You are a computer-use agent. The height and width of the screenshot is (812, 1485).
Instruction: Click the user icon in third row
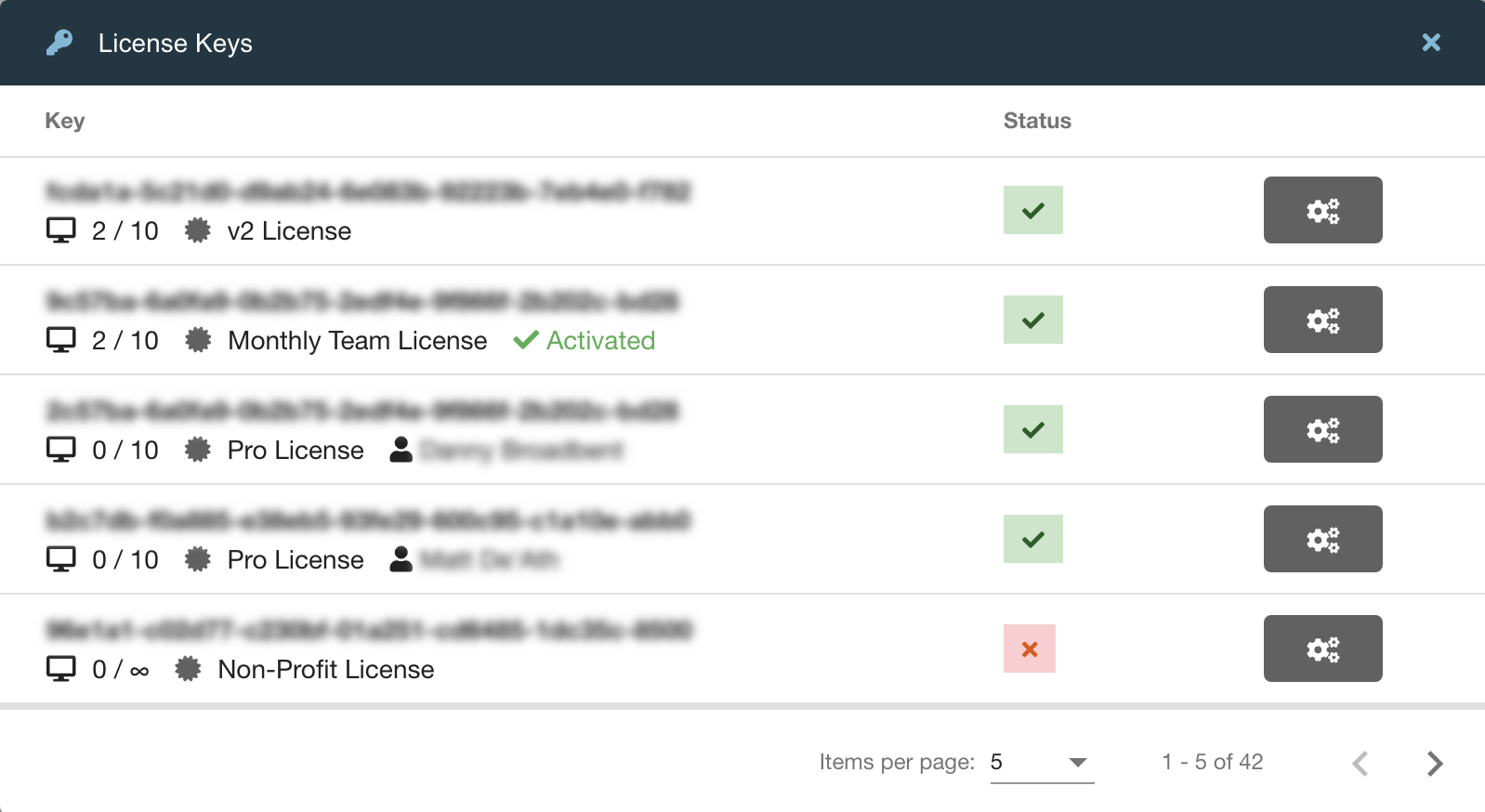coord(401,450)
